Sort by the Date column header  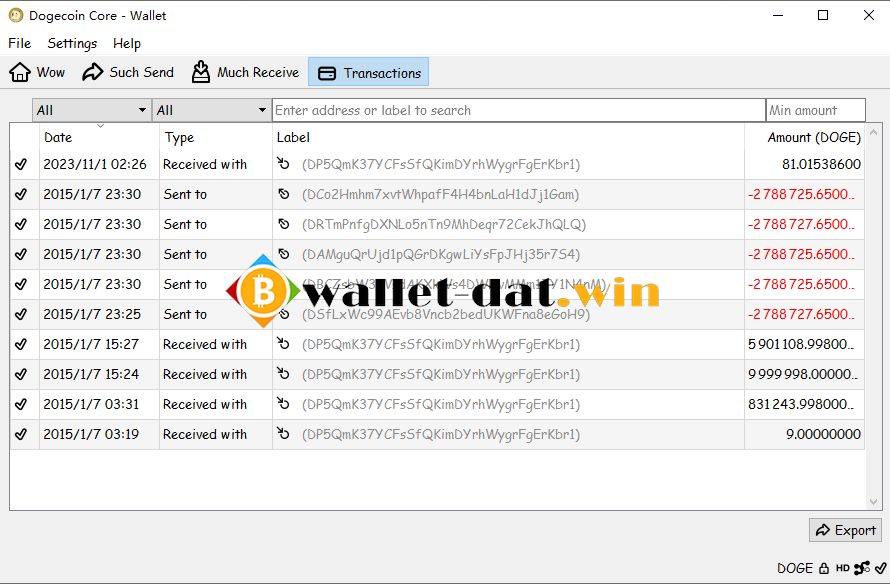tap(99, 137)
